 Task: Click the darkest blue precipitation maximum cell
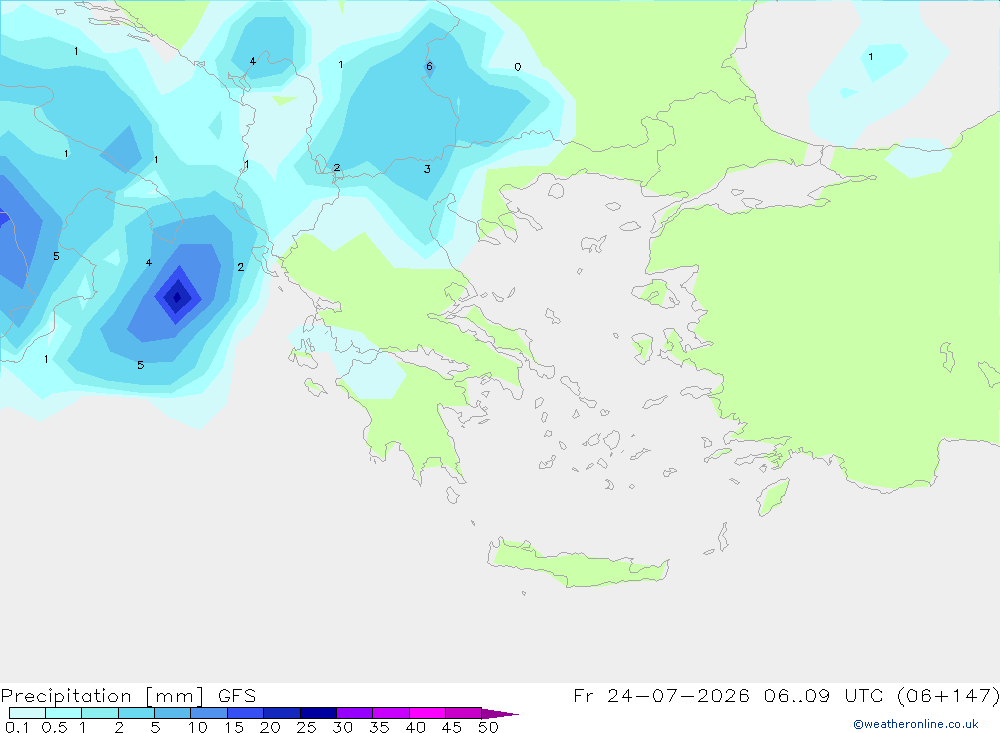[x=177, y=297]
